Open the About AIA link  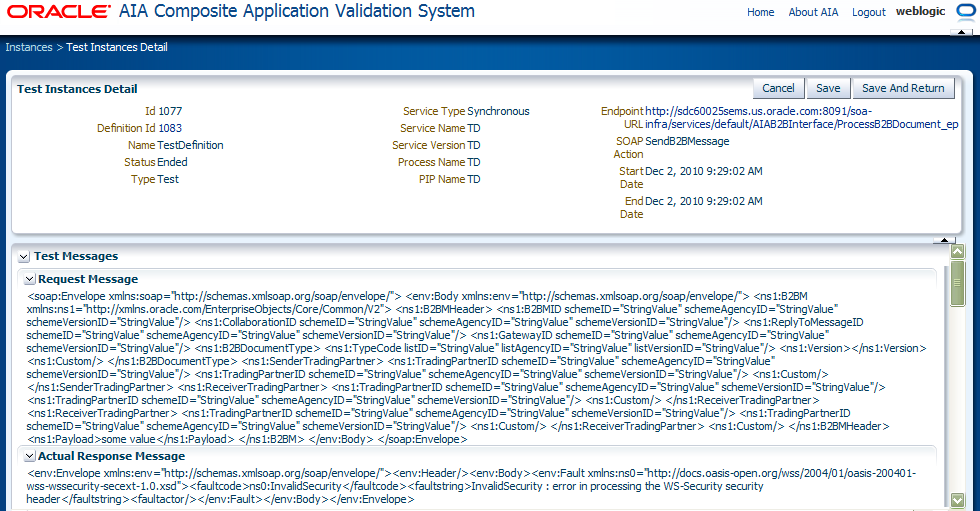(813, 12)
